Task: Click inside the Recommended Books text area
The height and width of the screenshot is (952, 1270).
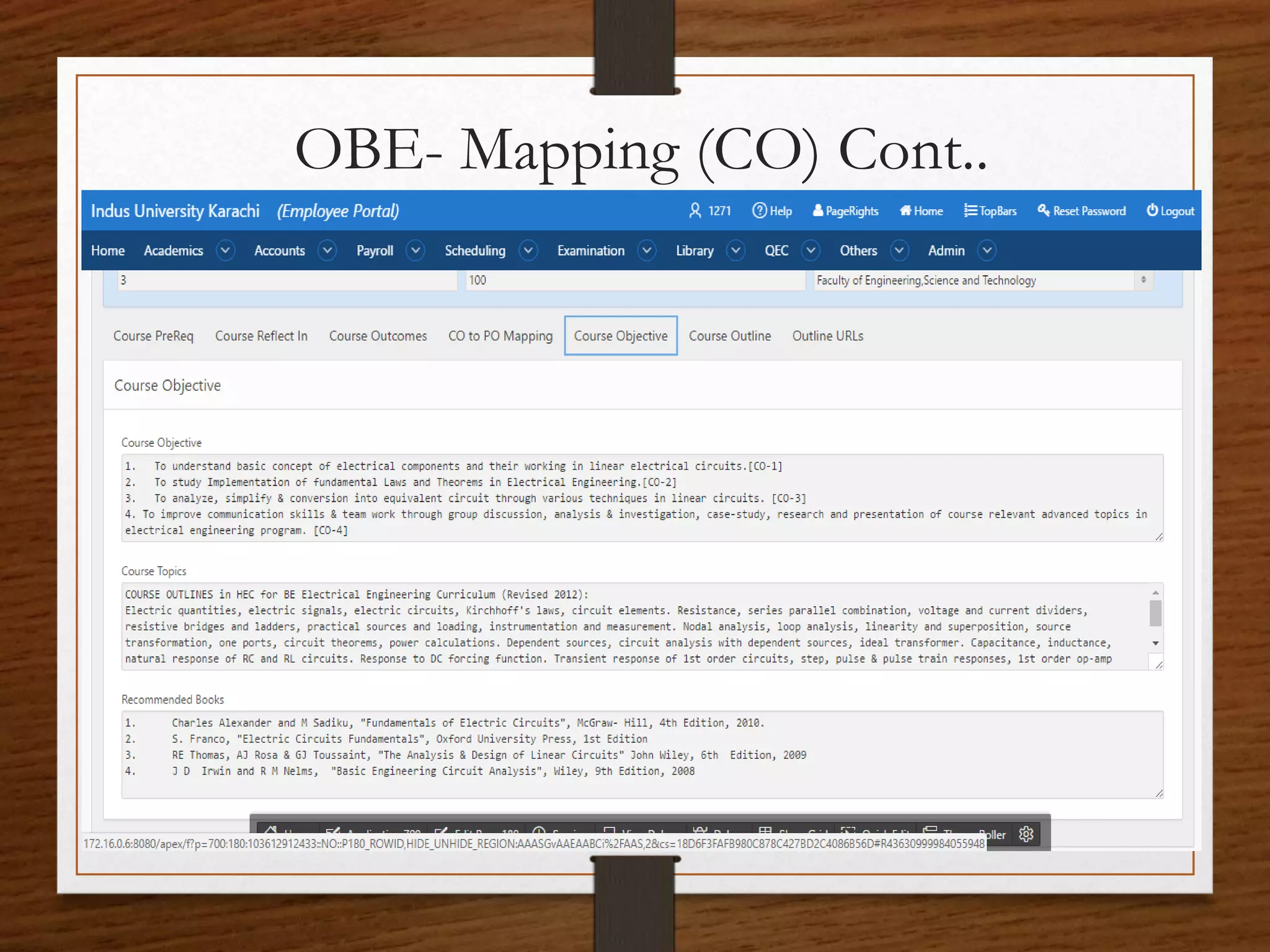Action: point(642,755)
